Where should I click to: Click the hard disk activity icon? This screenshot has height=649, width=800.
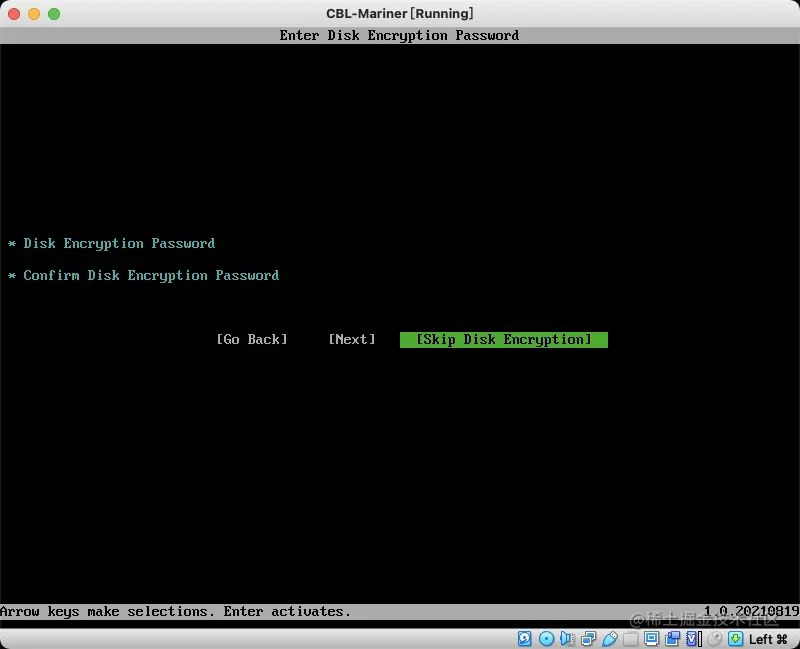524,639
